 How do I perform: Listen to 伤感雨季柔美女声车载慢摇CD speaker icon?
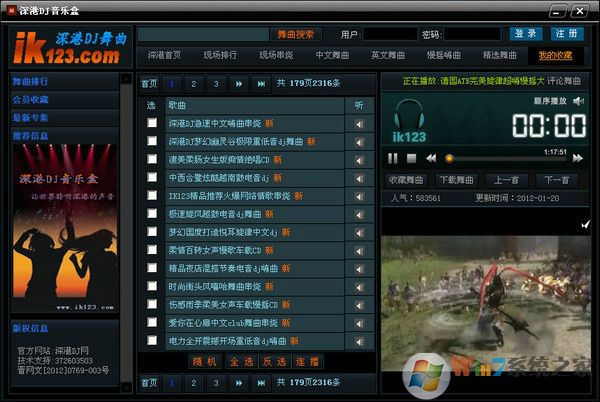click(359, 306)
